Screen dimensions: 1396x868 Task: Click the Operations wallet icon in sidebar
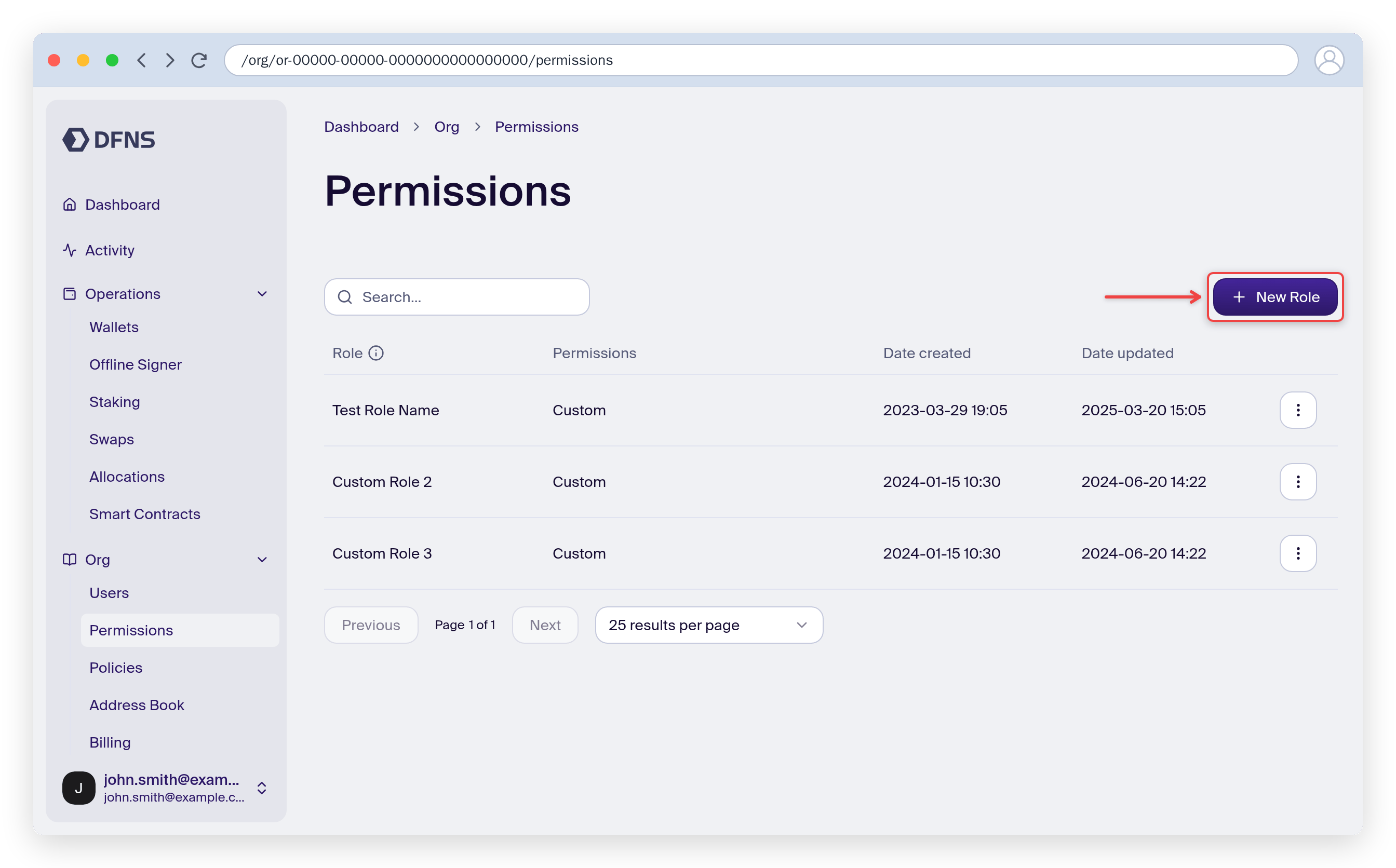(70, 294)
